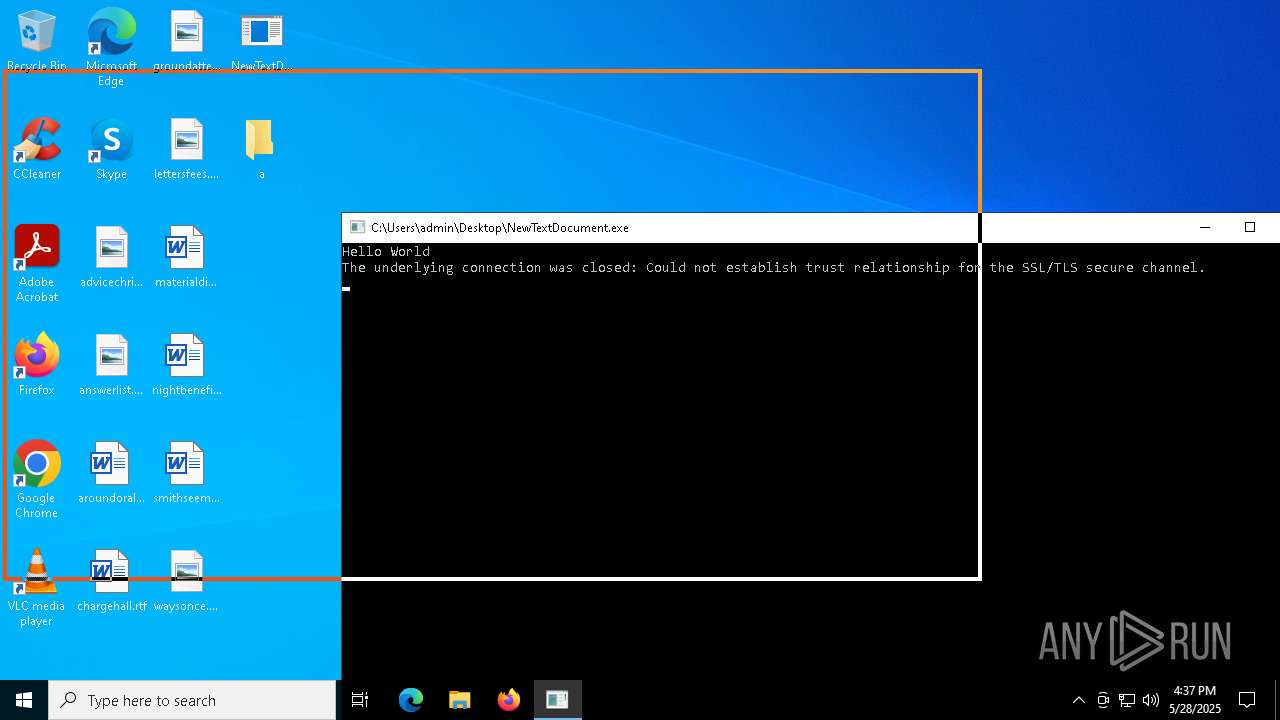1280x720 pixels.
Task: Select the aroundoral Word document
Action: (111, 472)
